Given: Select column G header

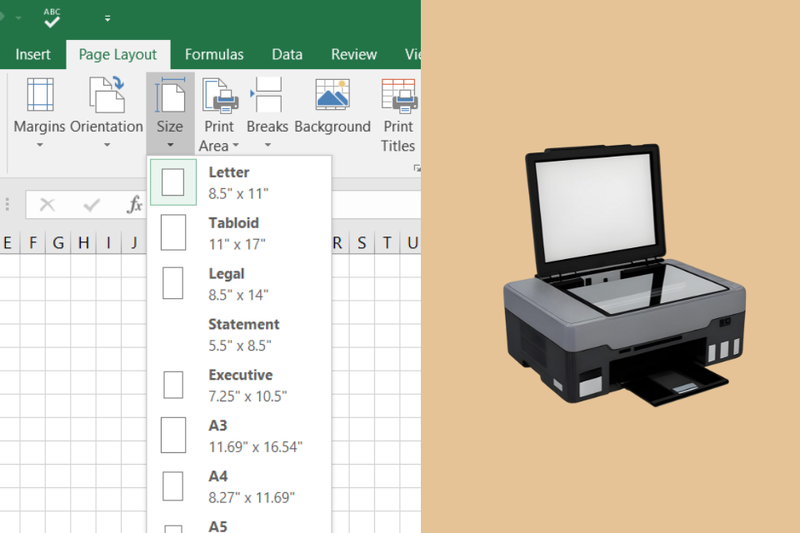Looking at the screenshot, I should [x=58, y=243].
